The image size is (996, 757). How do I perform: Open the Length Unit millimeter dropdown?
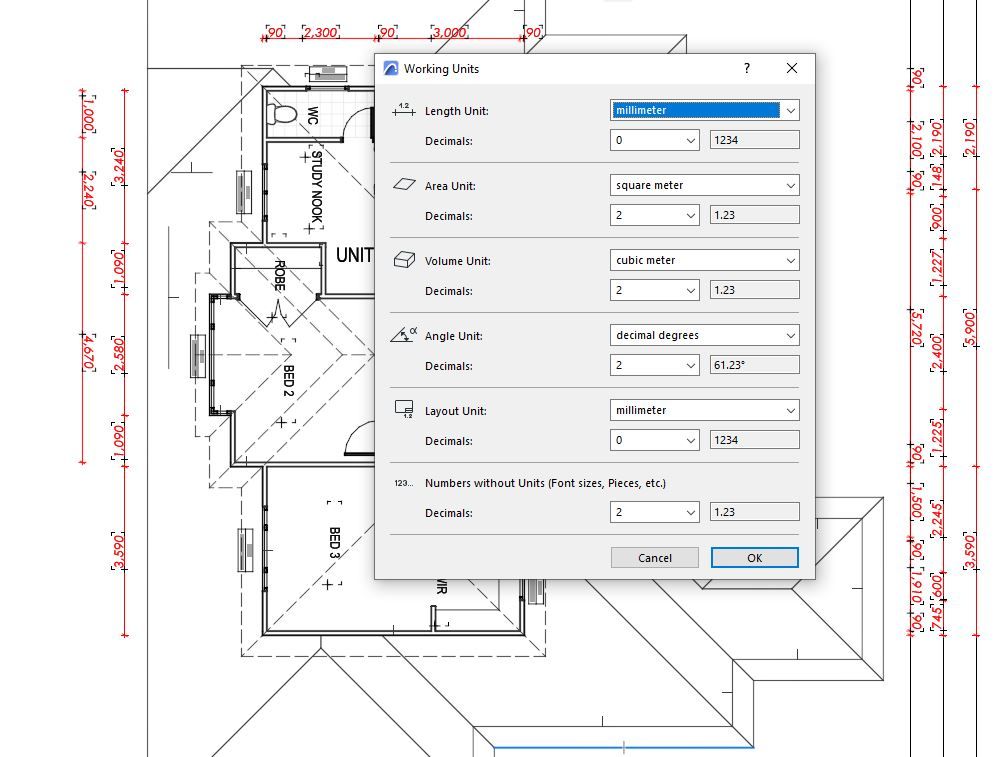click(704, 110)
